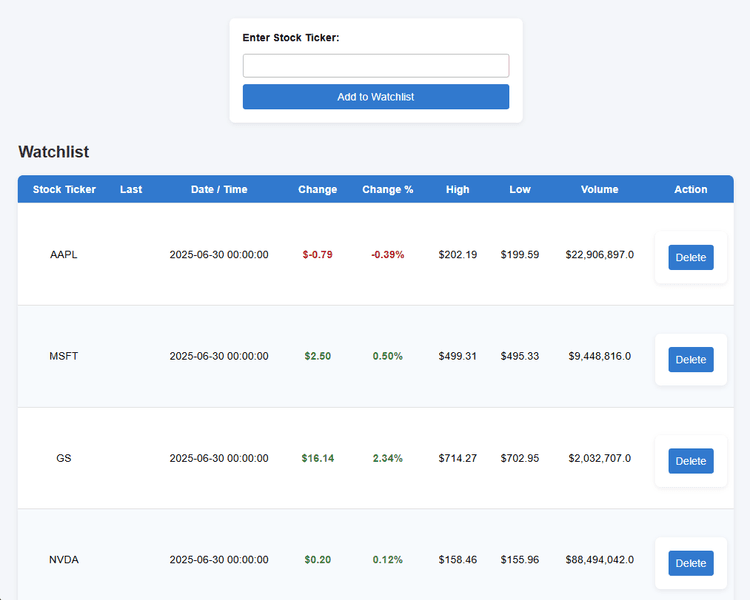The image size is (750, 600).
Task: Delete the MSFT row from watchlist
Action: click(691, 359)
